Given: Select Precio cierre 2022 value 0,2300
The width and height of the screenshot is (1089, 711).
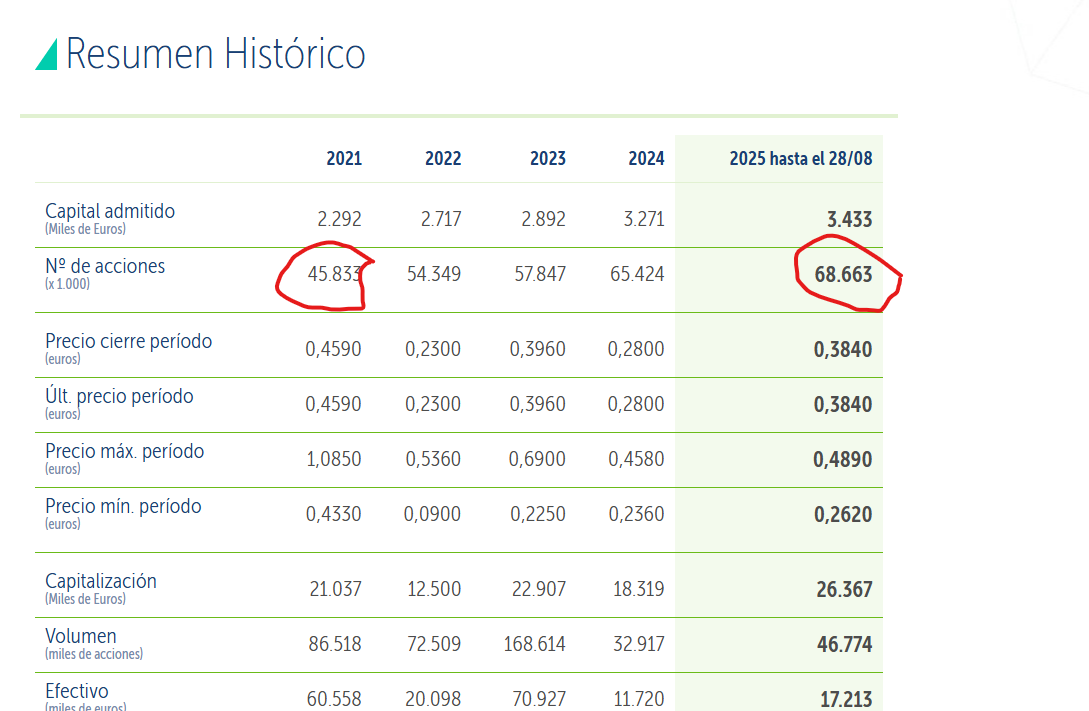Looking at the screenshot, I should (x=433, y=349).
